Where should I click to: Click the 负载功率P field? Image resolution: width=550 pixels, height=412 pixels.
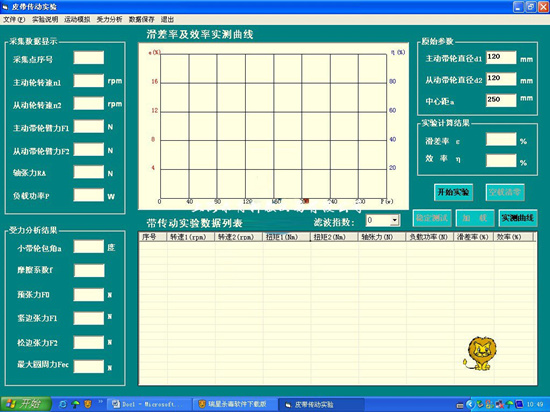pos(89,195)
